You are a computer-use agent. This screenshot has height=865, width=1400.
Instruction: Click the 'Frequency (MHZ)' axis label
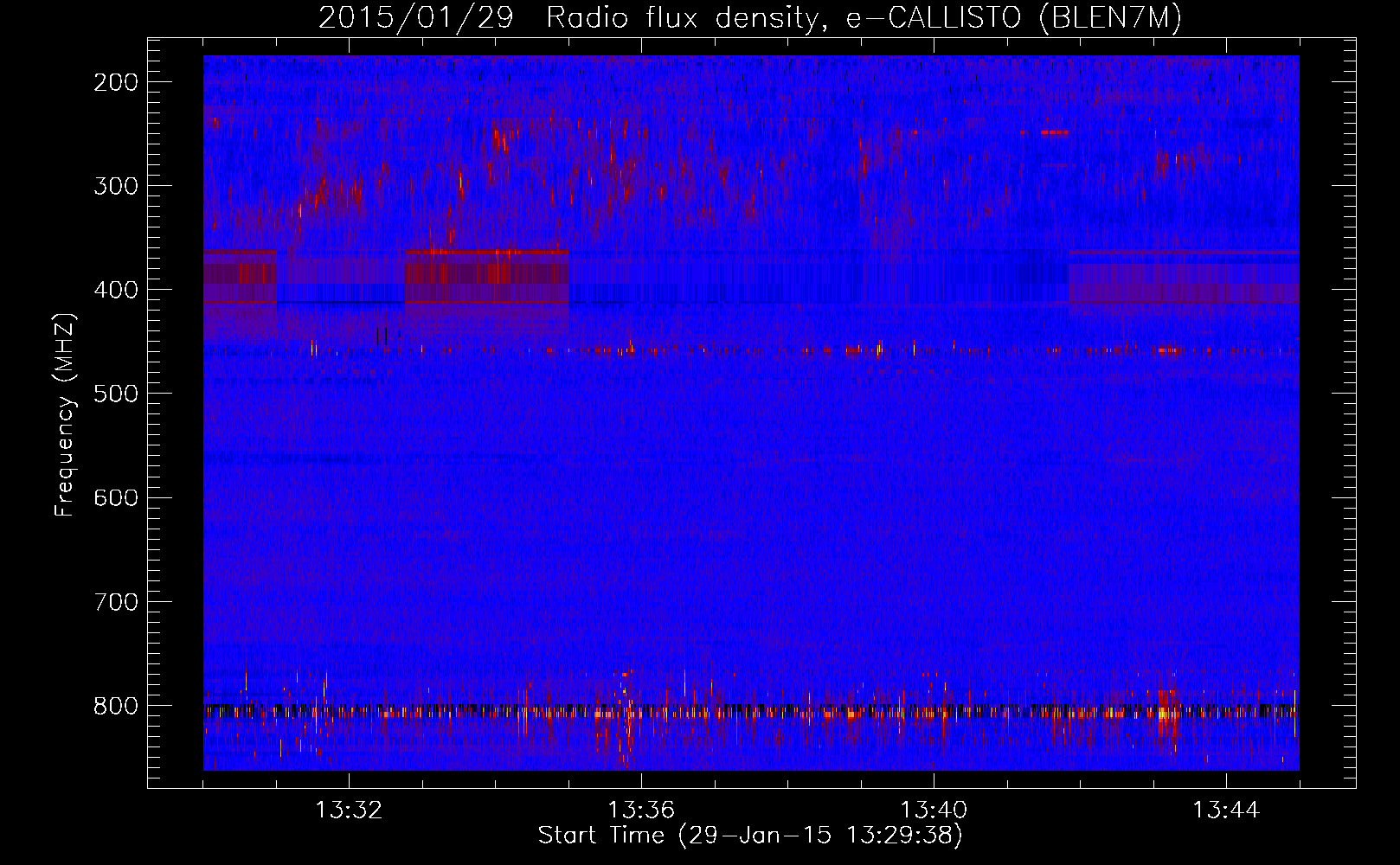(x=65, y=415)
